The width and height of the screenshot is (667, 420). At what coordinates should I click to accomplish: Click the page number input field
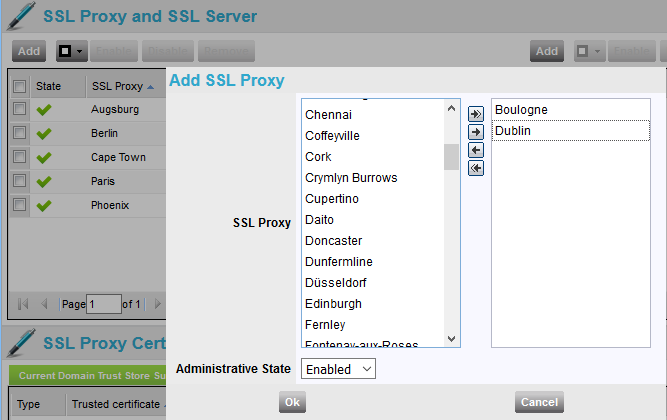coord(103,303)
